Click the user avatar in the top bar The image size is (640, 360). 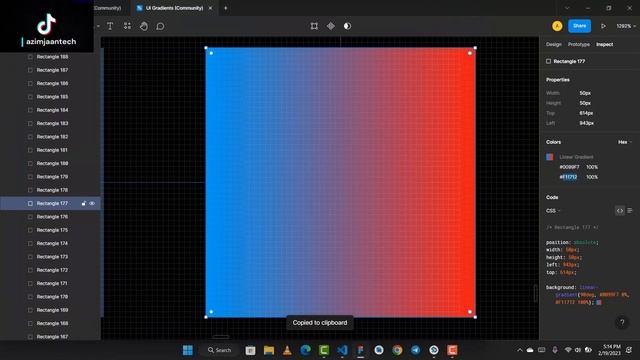(557, 26)
